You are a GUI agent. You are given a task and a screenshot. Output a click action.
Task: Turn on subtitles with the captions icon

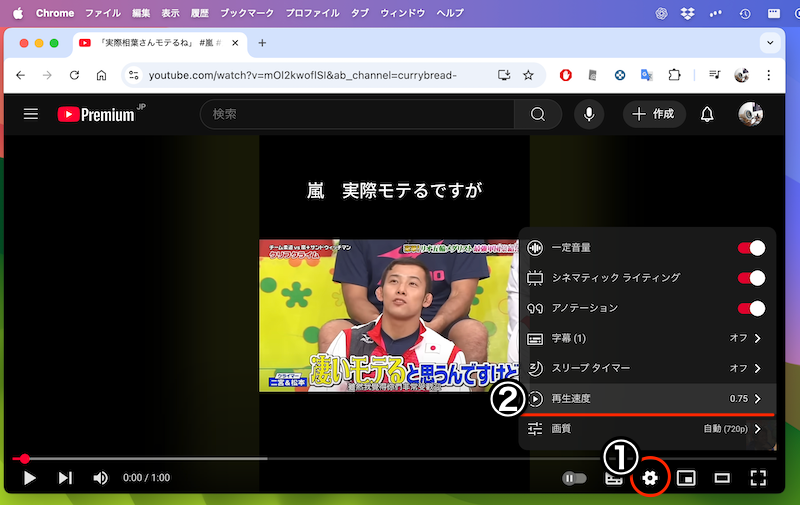[x=613, y=478]
